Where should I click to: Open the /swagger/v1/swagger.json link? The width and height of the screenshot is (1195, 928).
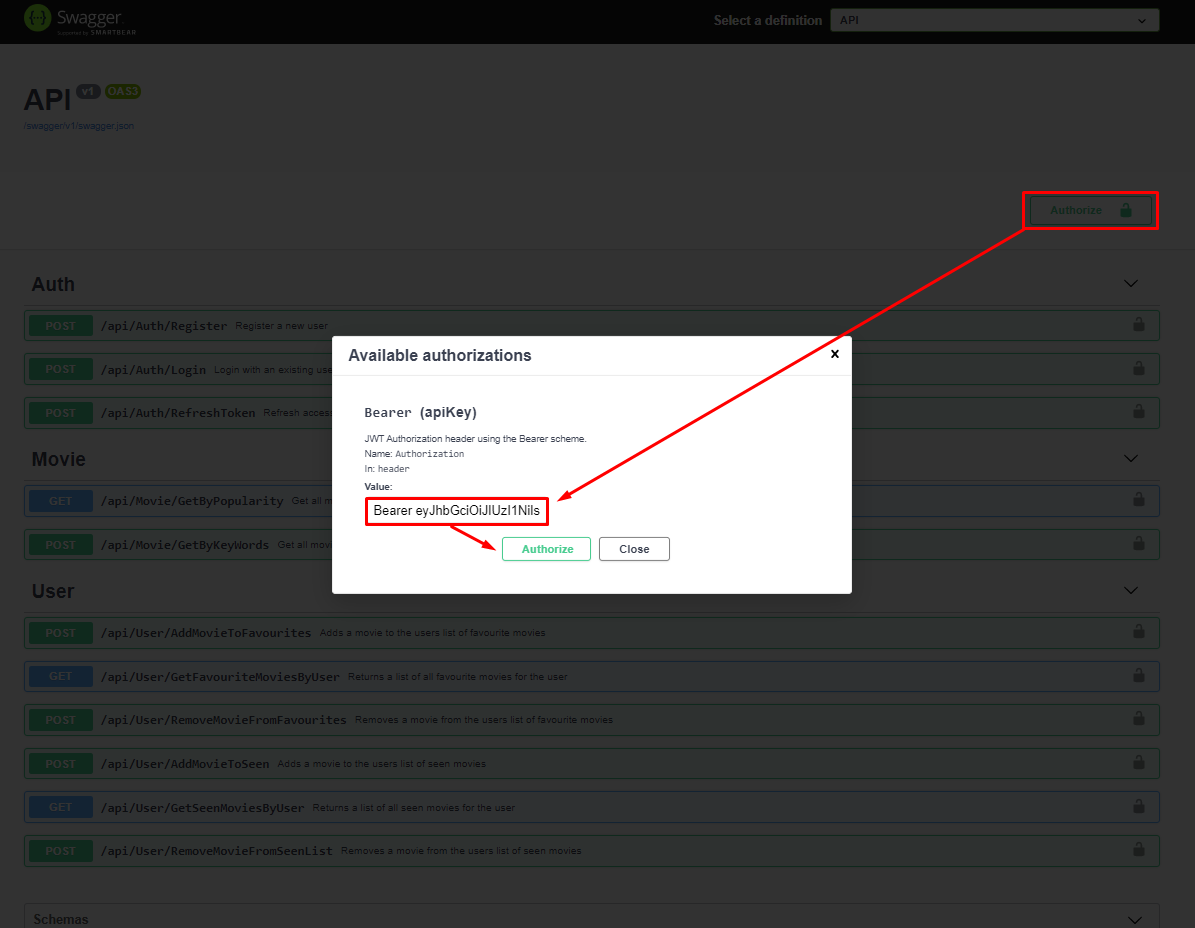click(x=78, y=126)
